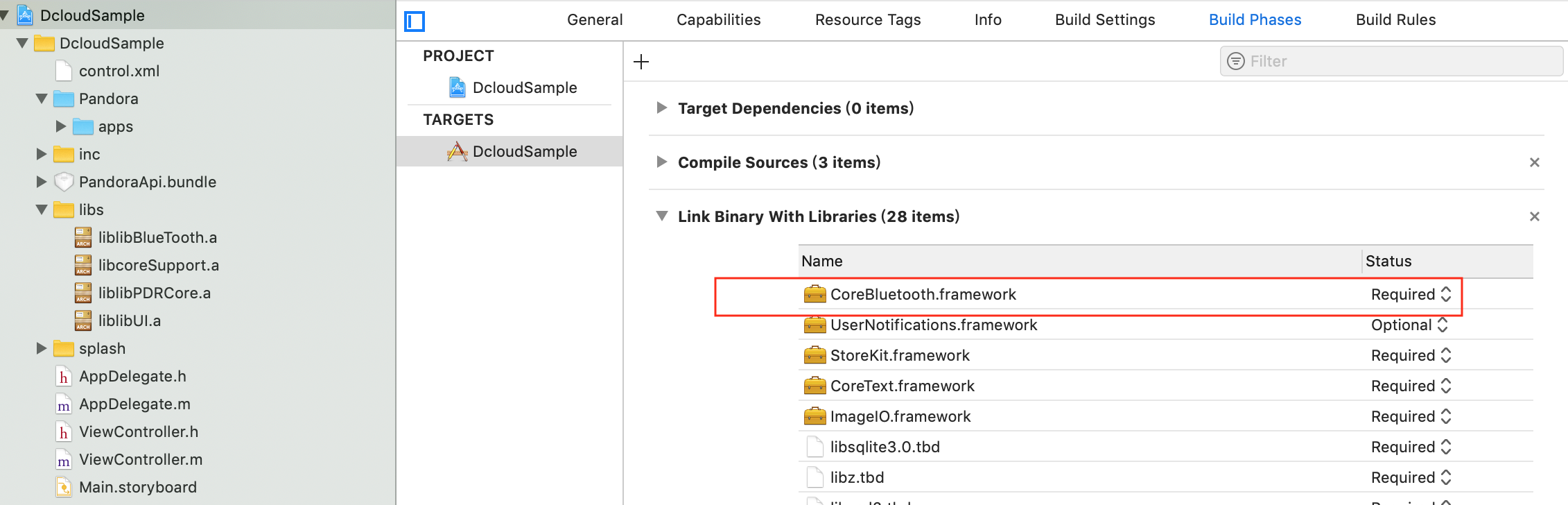
Task: Collapse Link Binary With Libraries section
Action: coord(662,216)
